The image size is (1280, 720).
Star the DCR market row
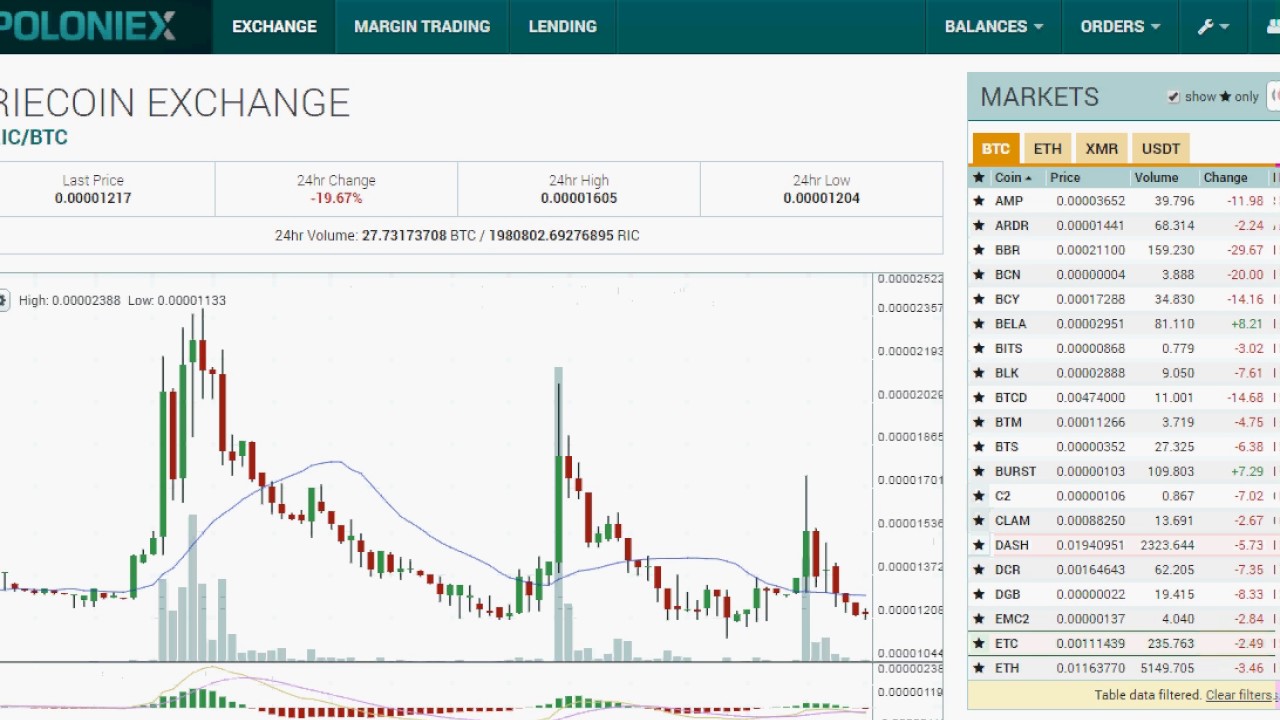[979, 570]
